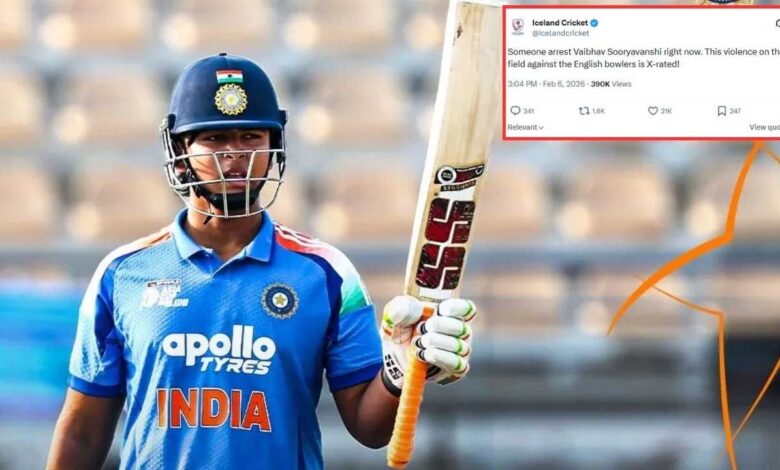Viewport: 780px width, 470px height.
Task: Click the 1.6K reposts count
Action: click(598, 111)
